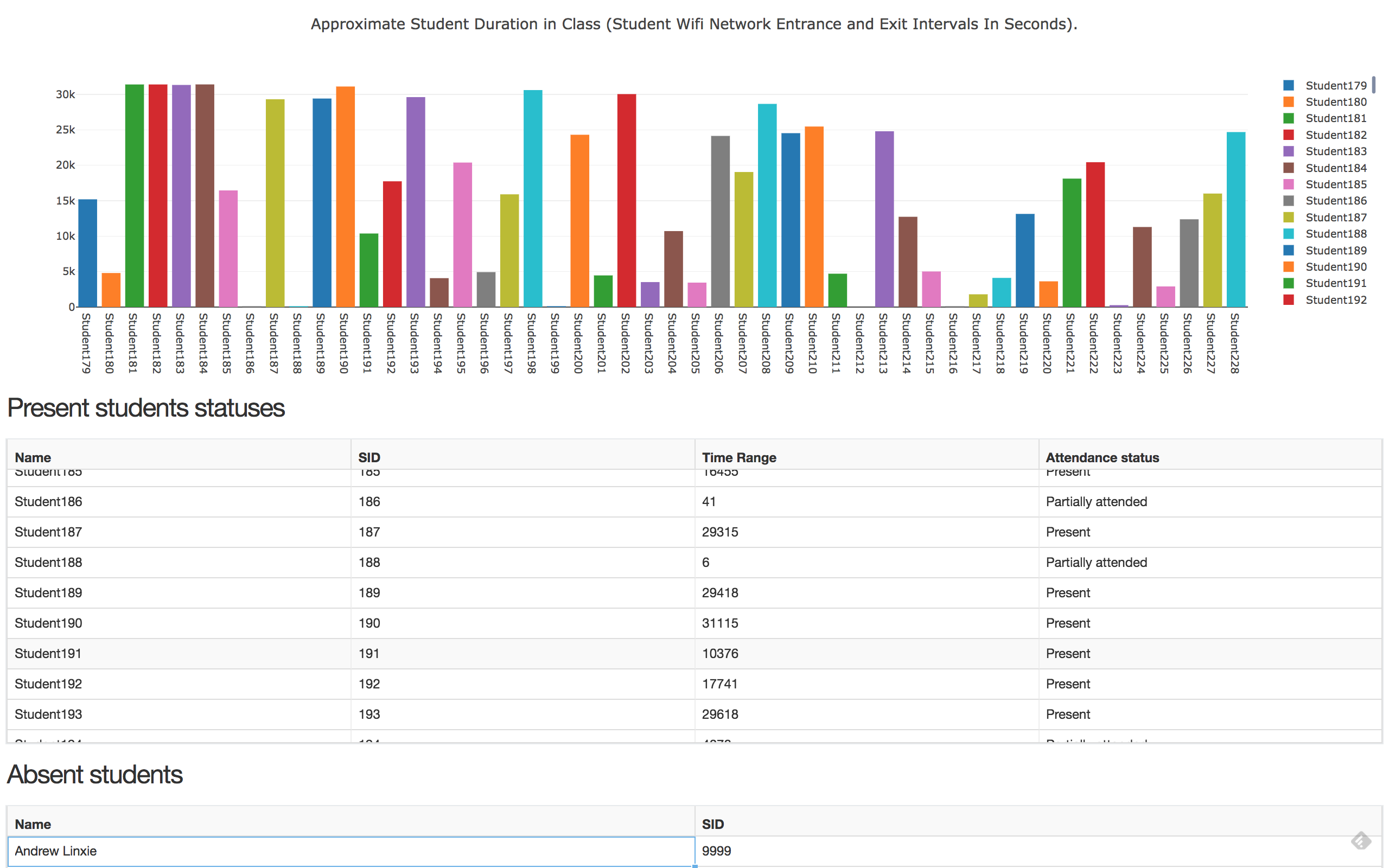Click Partially attended status for Student188
The image size is (1389, 868).
[1095, 563]
